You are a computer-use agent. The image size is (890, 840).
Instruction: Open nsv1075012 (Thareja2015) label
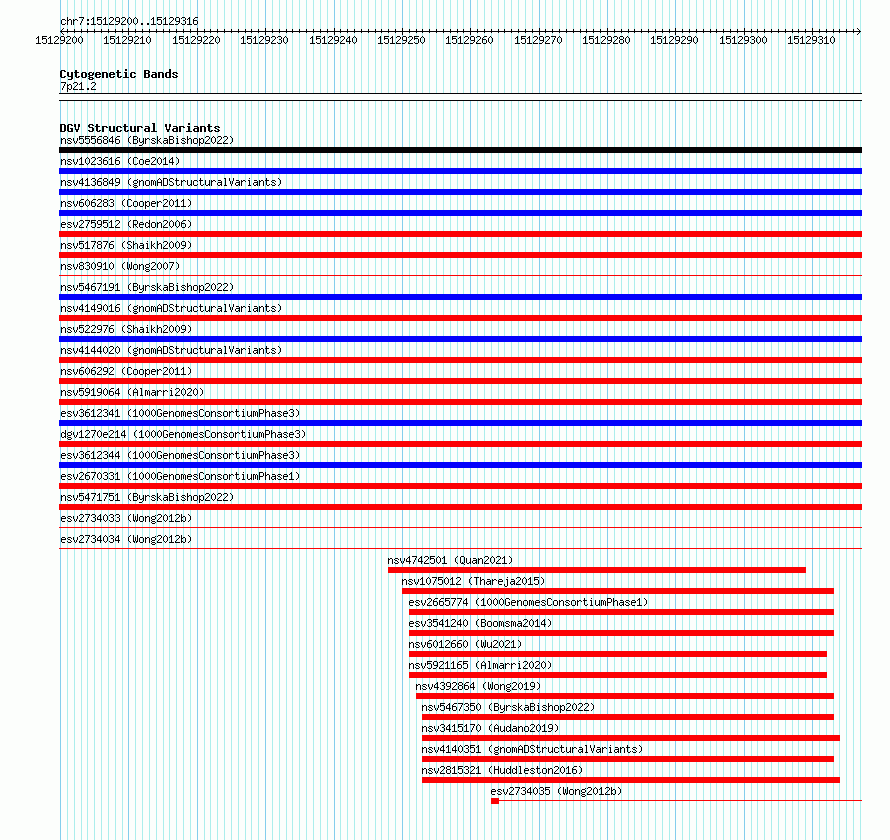(473, 581)
